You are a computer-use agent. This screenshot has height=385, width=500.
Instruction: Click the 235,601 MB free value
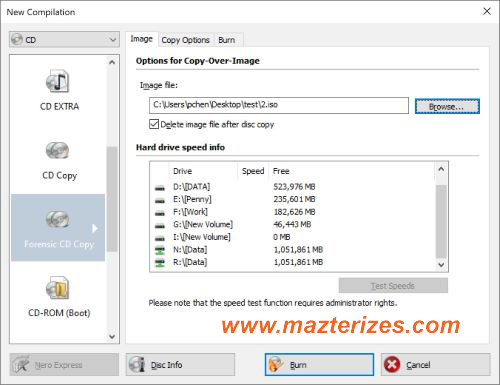point(294,199)
